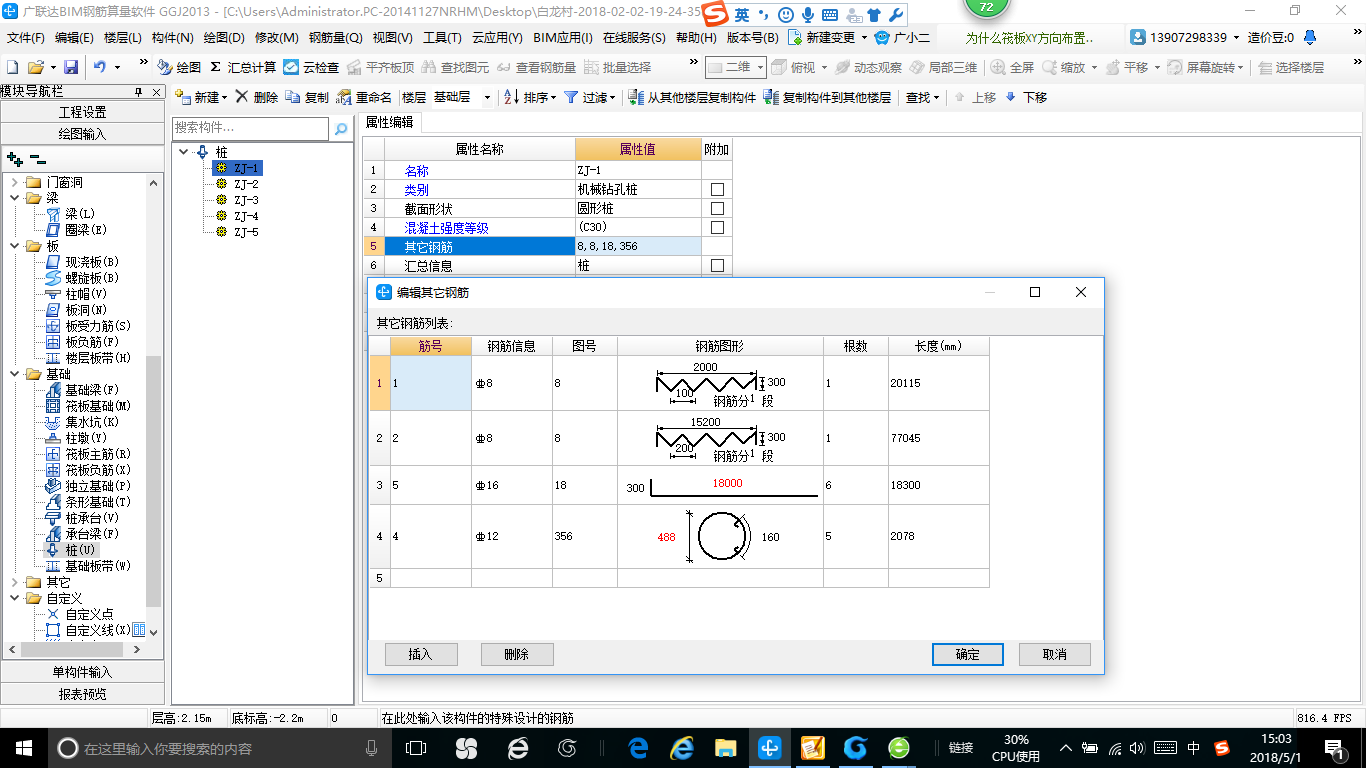Open Edge browser from taskbar
The image size is (1366, 768).
638,747
